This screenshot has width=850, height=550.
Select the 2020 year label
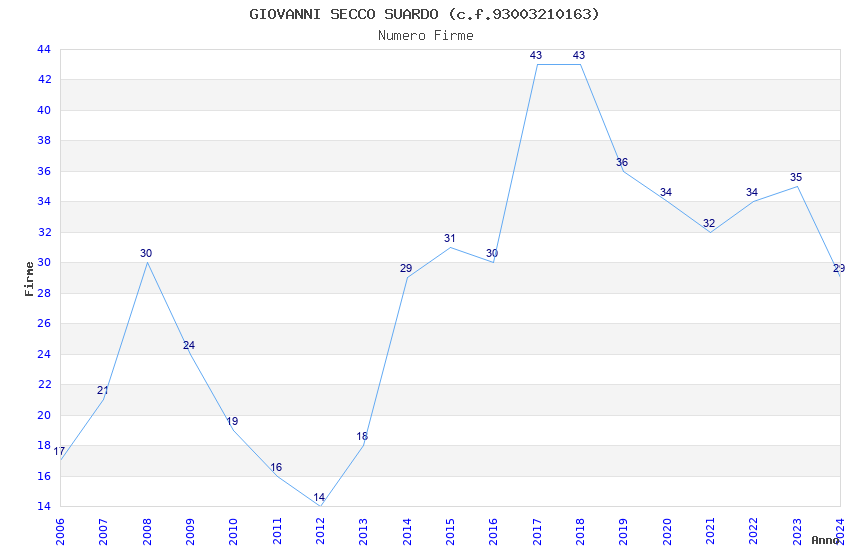[x=667, y=531]
